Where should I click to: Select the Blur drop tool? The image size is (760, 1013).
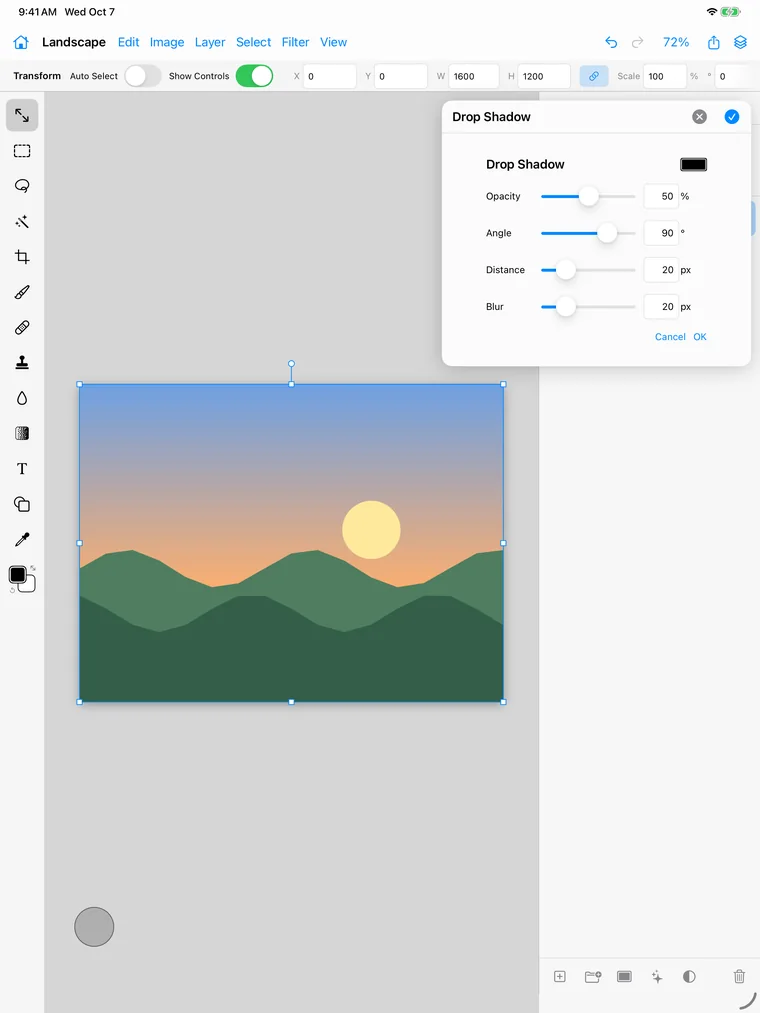pos(22,398)
